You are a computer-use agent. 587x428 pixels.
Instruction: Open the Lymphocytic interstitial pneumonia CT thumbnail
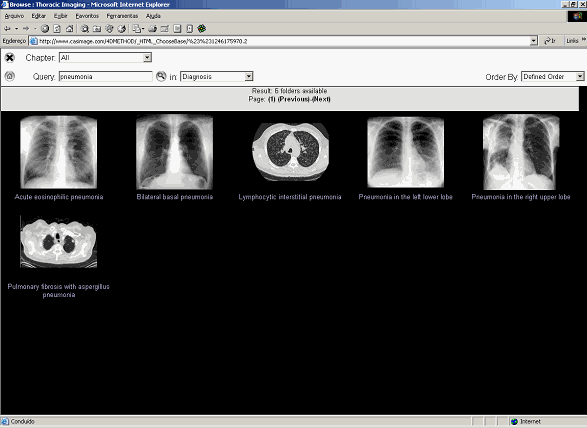pyautogui.click(x=291, y=152)
